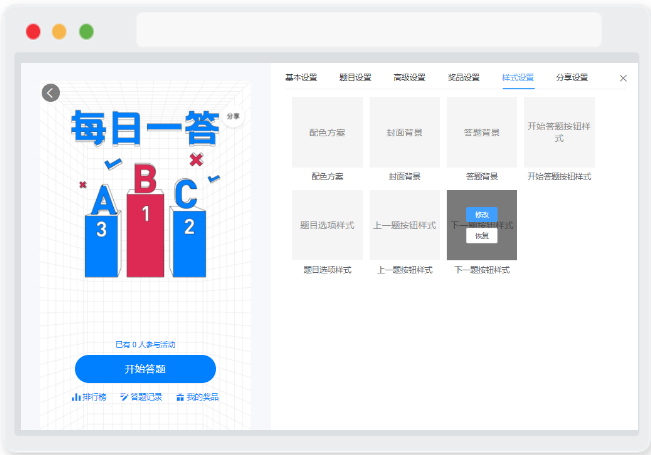Open the 我的奖品 my prizes link
Image resolution: width=651 pixels, height=455 pixels.
coord(197,397)
